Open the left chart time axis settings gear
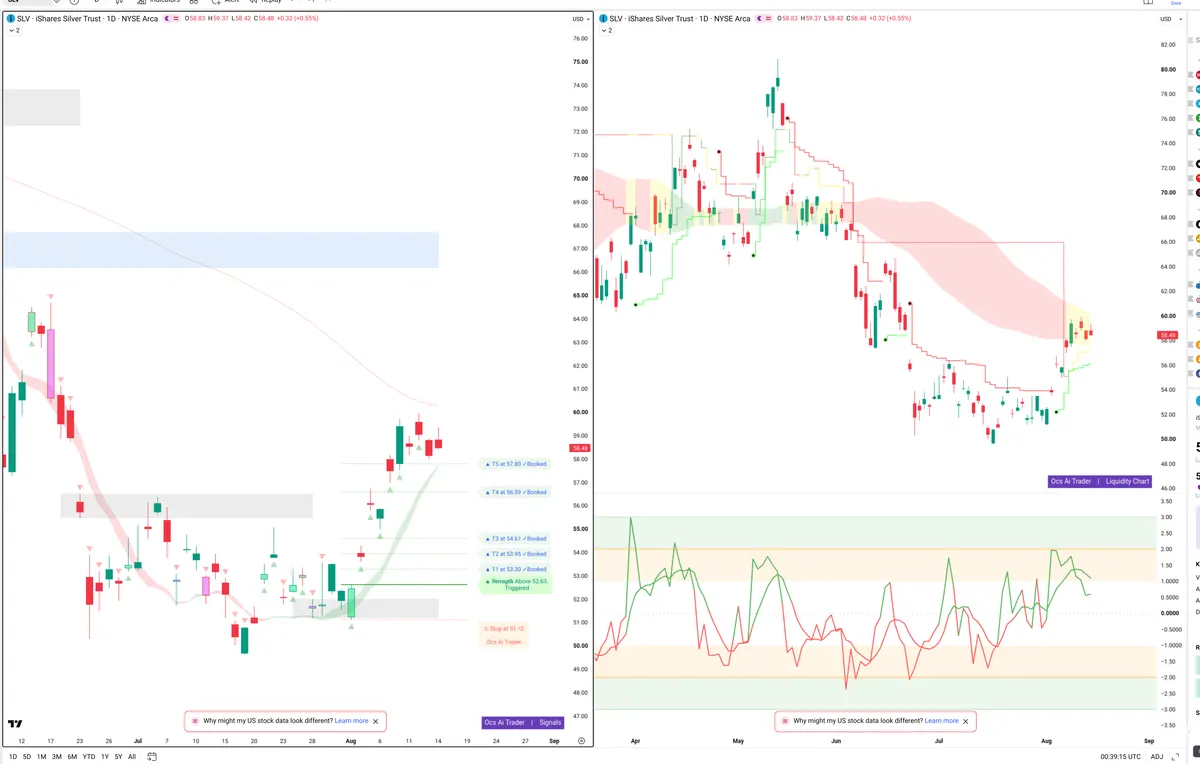 click(580, 741)
